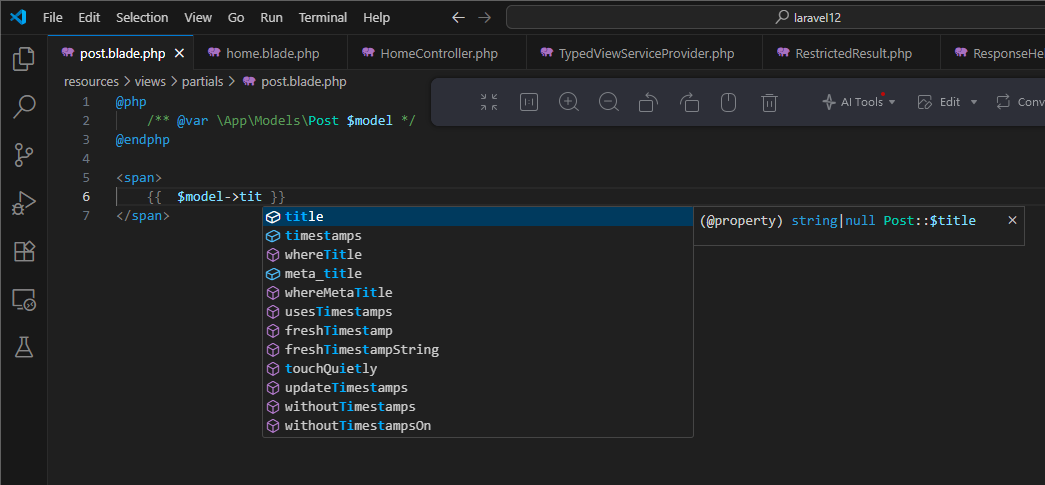Click 'resources' in the breadcrumb
The height and width of the screenshot is (485, 1045).
pos(91,82)
